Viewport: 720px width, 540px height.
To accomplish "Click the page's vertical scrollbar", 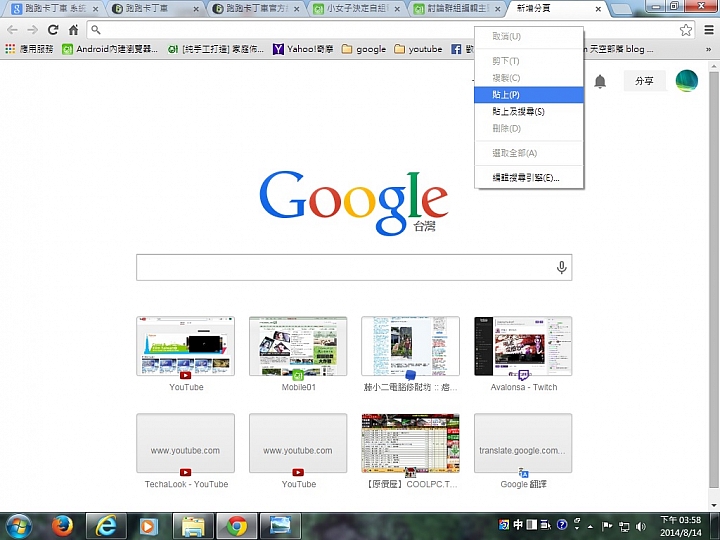I will pyautogui.click(x=714, y=280).
